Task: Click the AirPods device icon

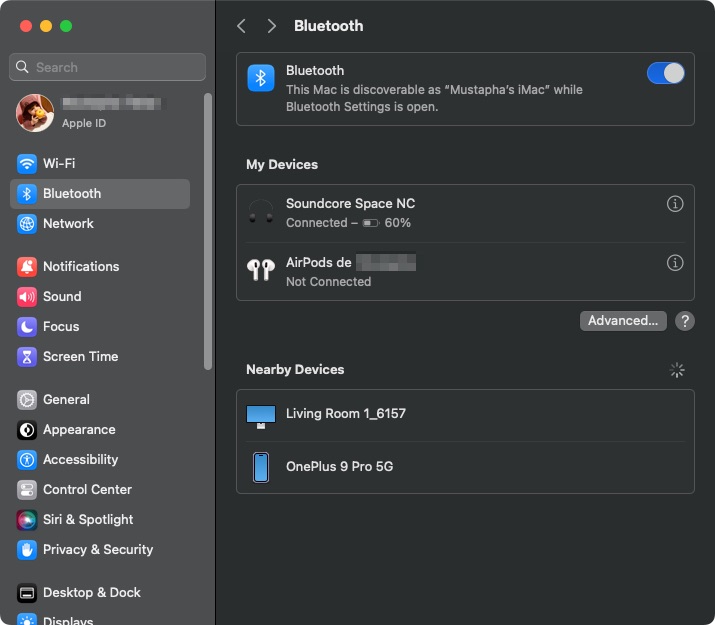Action: (x=261, y=270)
